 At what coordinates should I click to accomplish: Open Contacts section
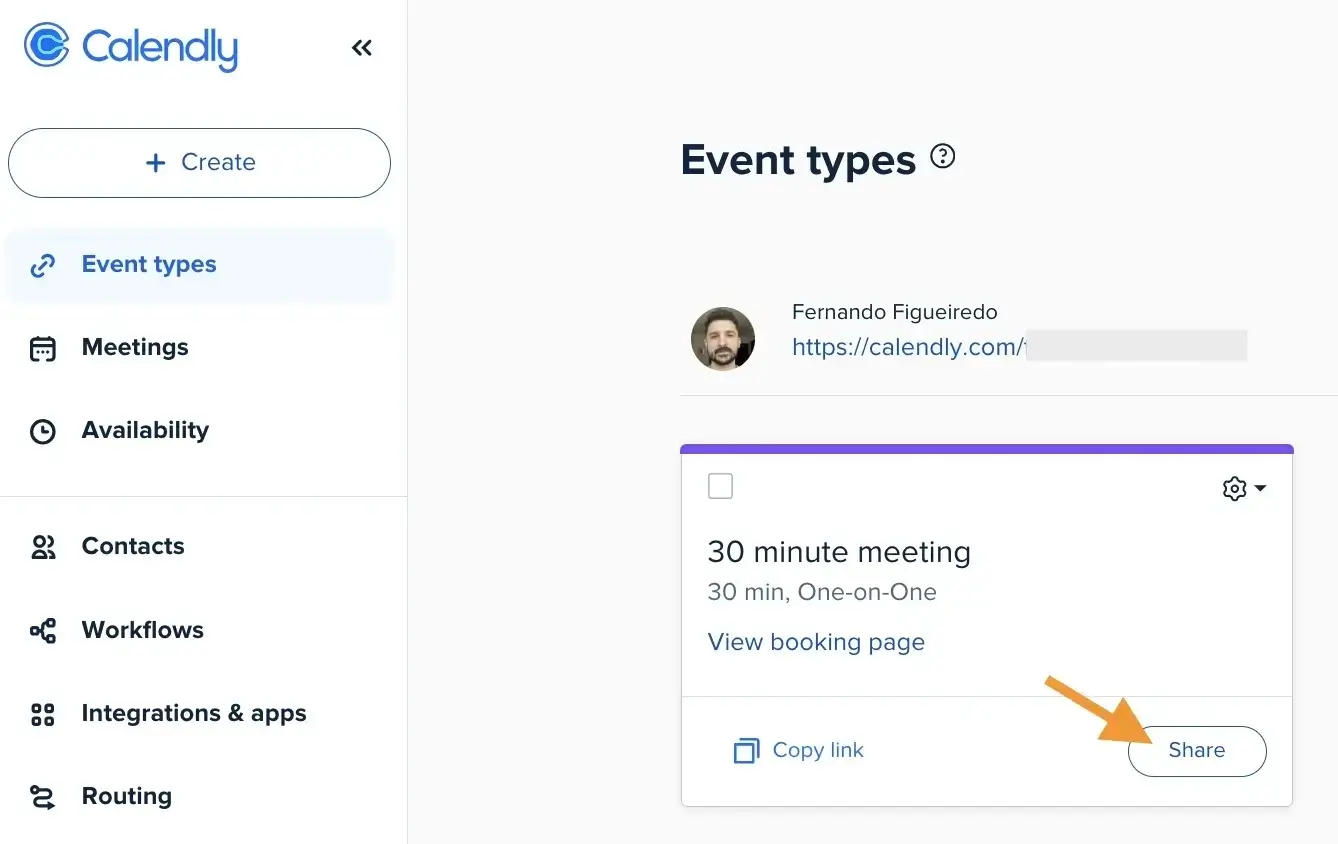(x=199, y=547)
